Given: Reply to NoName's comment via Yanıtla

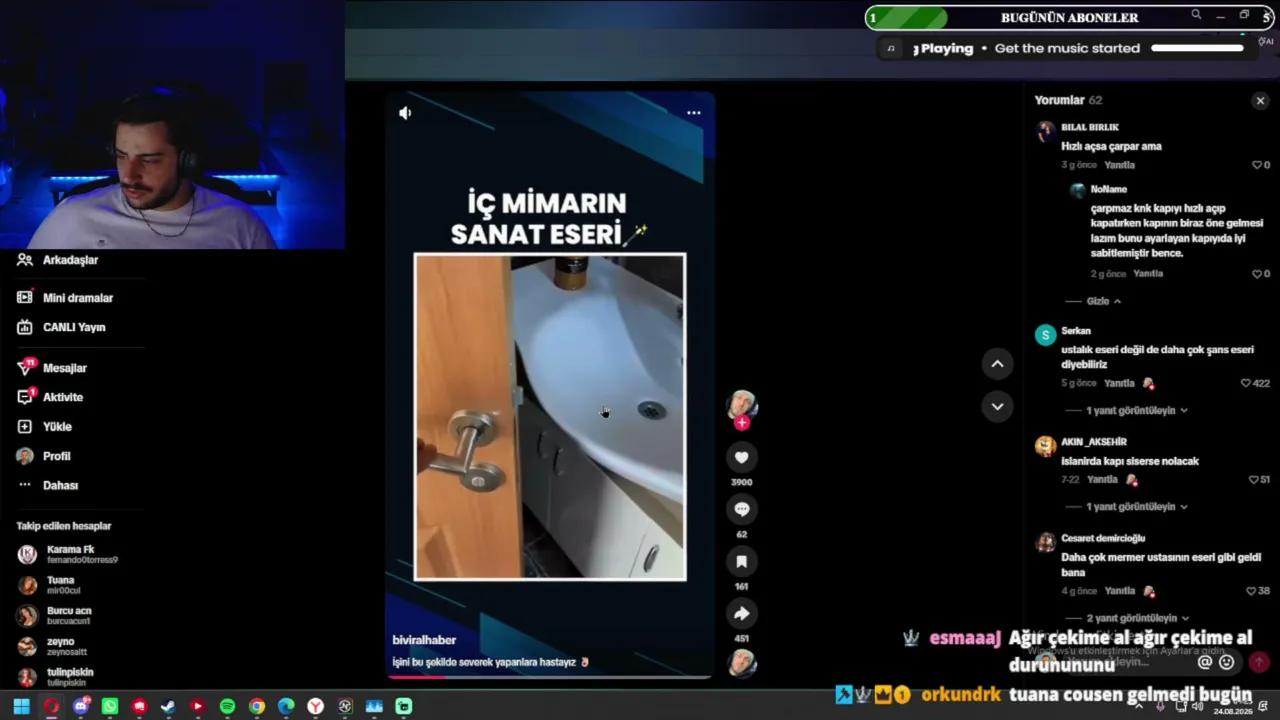Looking at the screenshot, I should [x=1148, y=274].
